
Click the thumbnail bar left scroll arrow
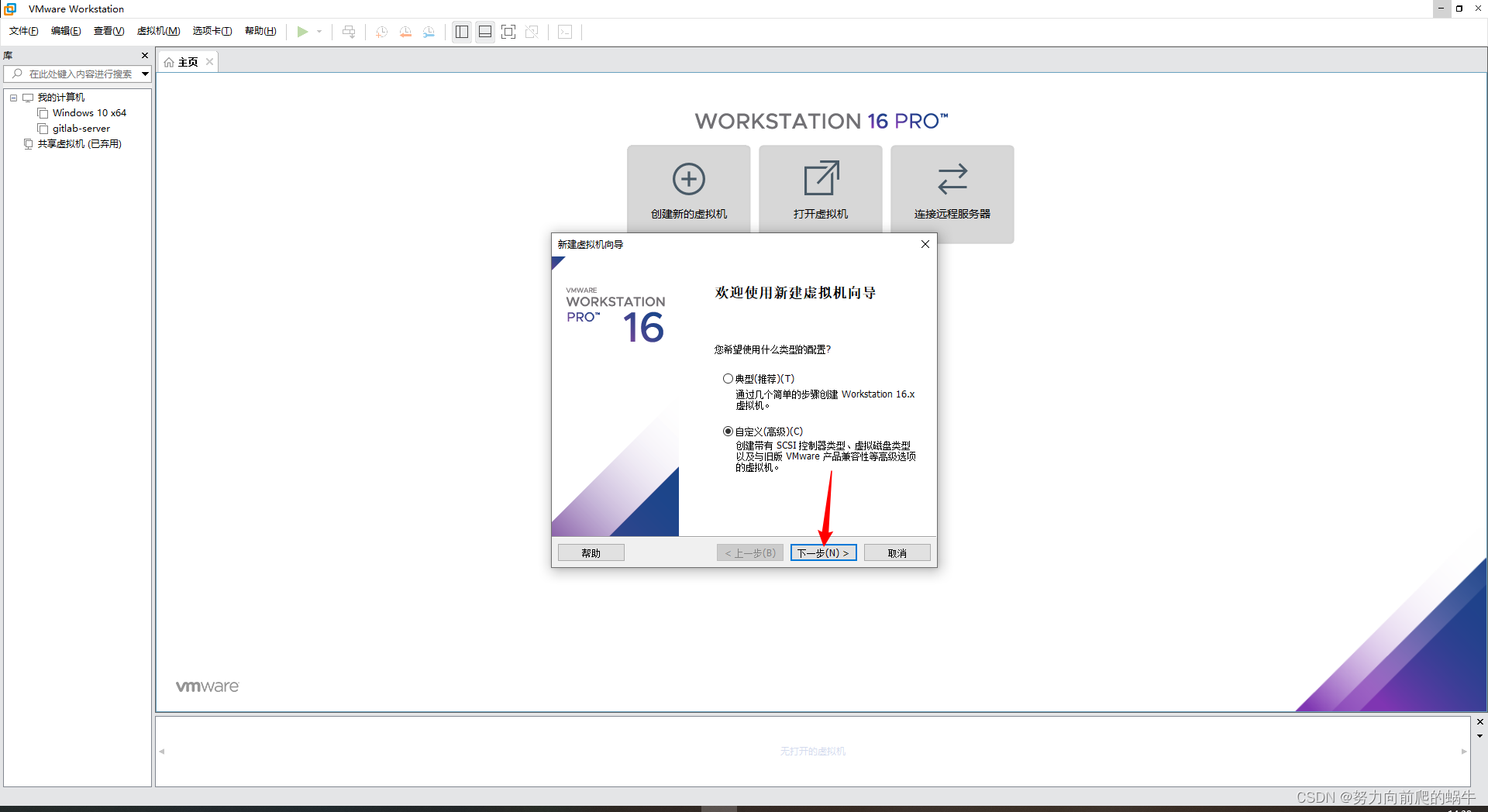(162, 751)
